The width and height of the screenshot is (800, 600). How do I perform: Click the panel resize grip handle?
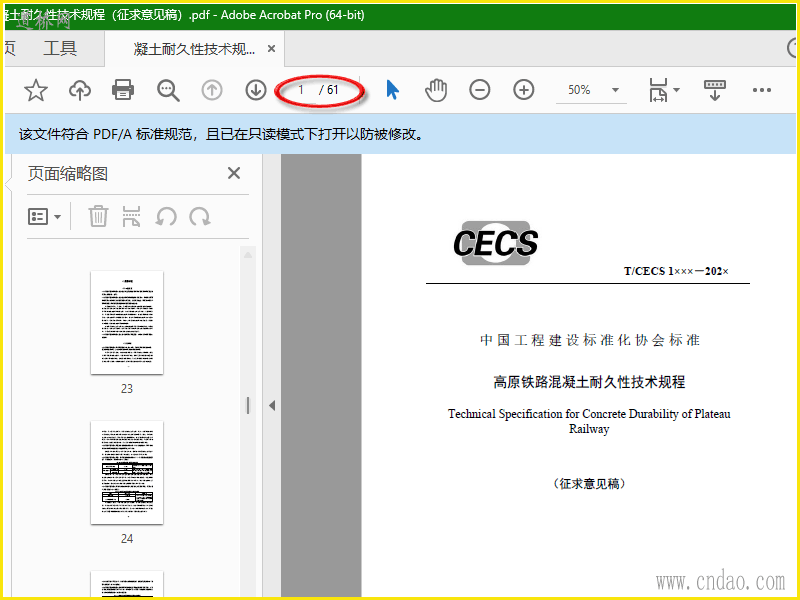click(x=248, y=406)
